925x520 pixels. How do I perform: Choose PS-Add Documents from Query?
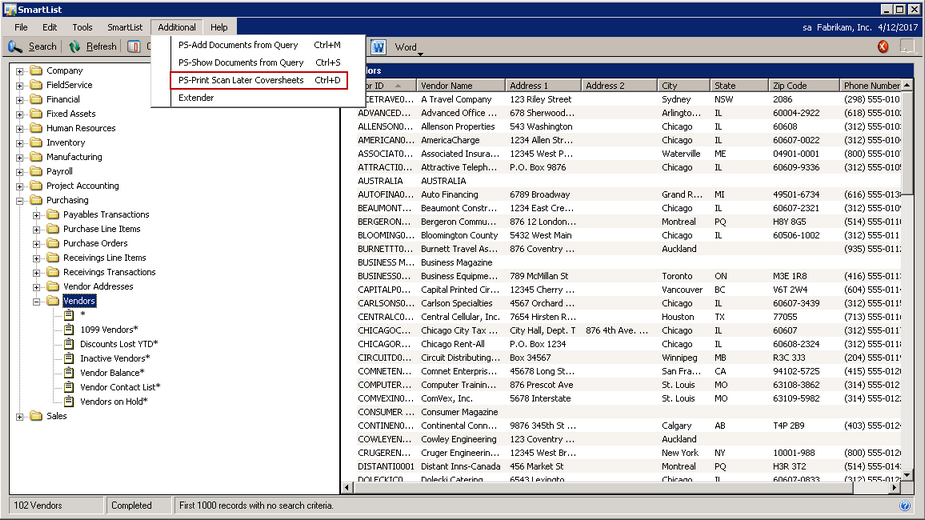pyautogui.click(x=259, y=45)
